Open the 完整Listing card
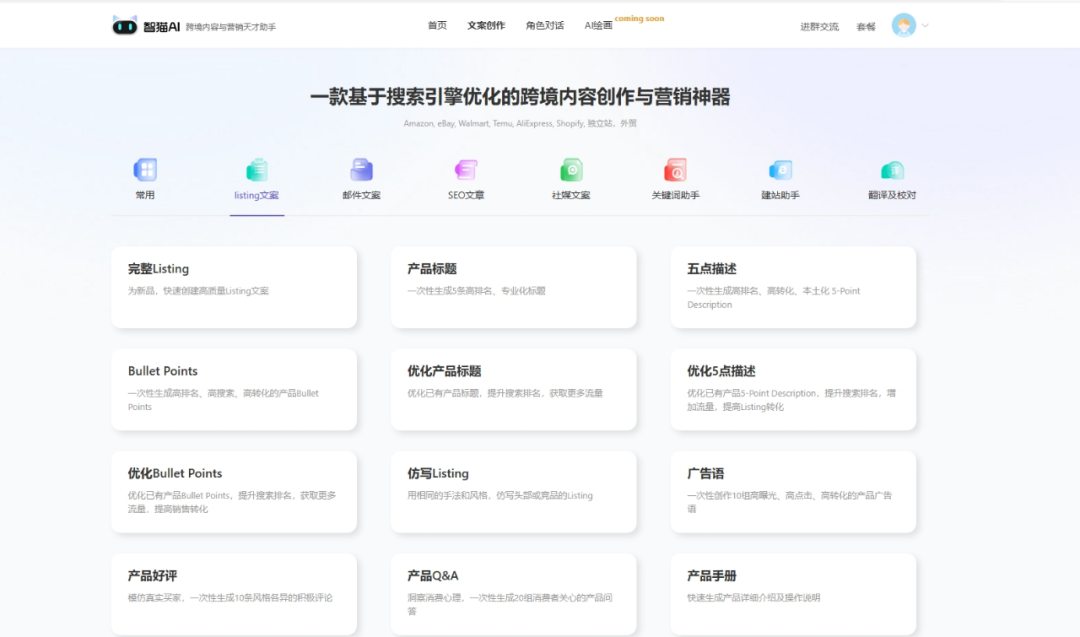This screenshot has height=637, width=1080. pyautogui.click(x=234, y=285)
